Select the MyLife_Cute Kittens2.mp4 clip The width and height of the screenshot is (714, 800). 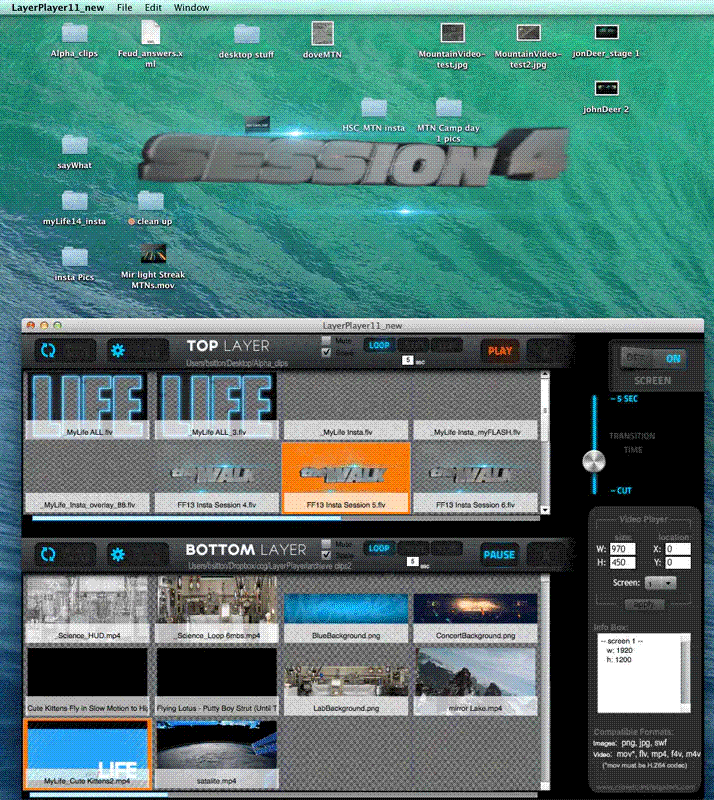point(87,755)
